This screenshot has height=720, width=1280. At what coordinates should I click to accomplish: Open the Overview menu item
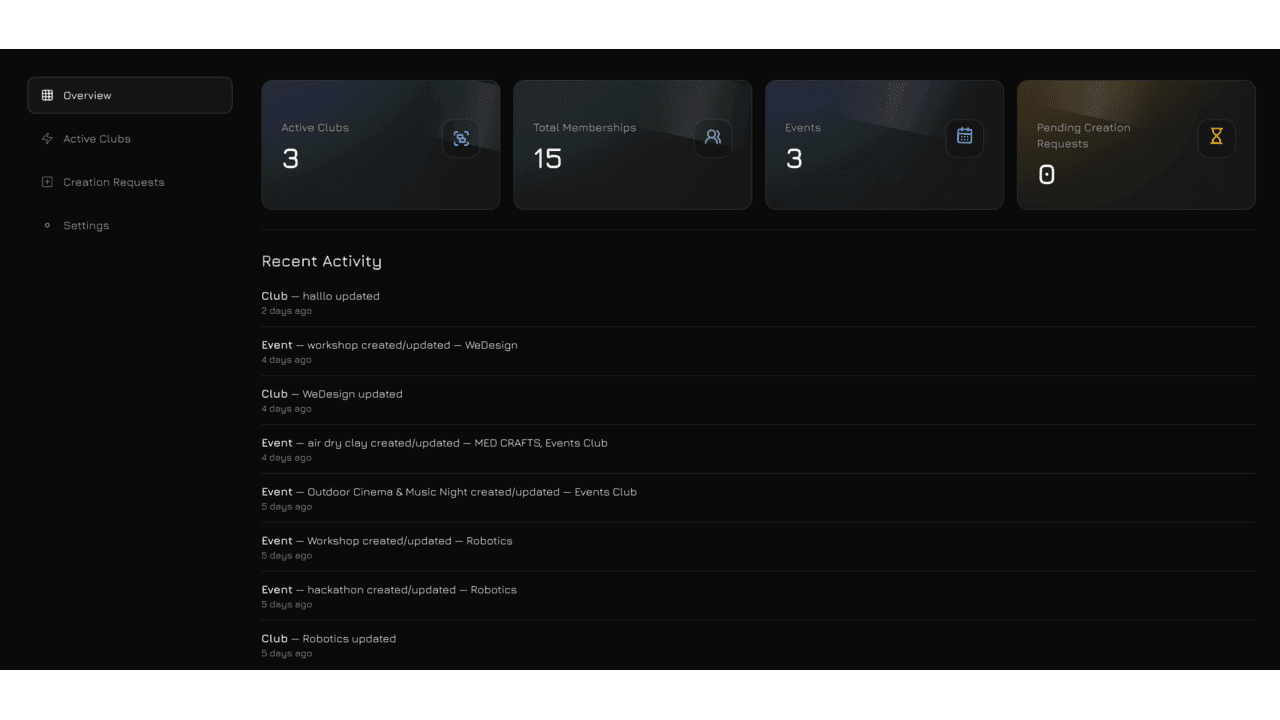[88, 96]
